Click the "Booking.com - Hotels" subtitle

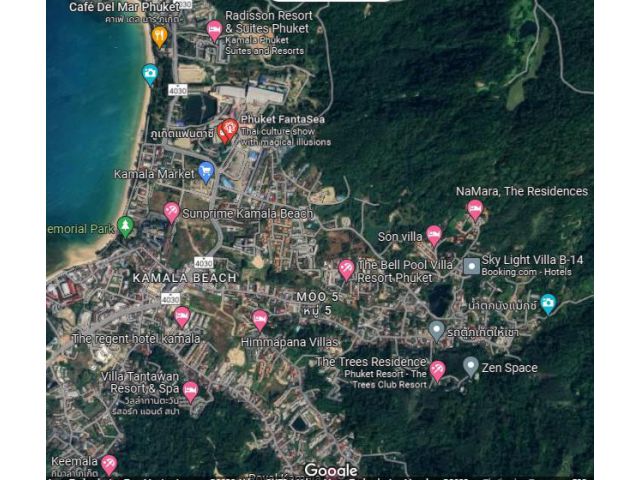coord(526,272)
